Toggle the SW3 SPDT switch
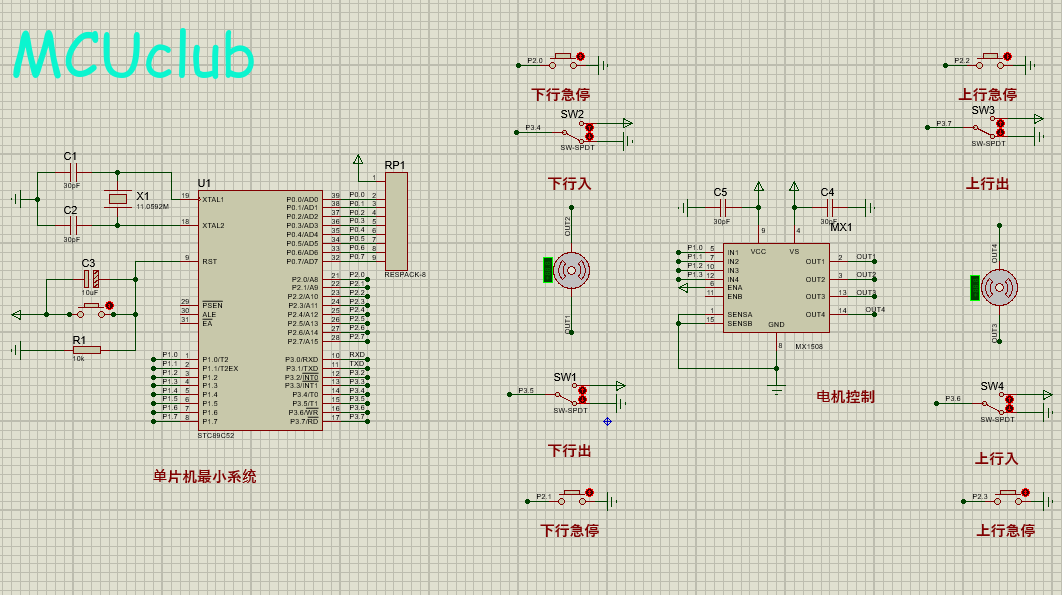This screenshot has height=595, width=1062. [x=989, y=127]
